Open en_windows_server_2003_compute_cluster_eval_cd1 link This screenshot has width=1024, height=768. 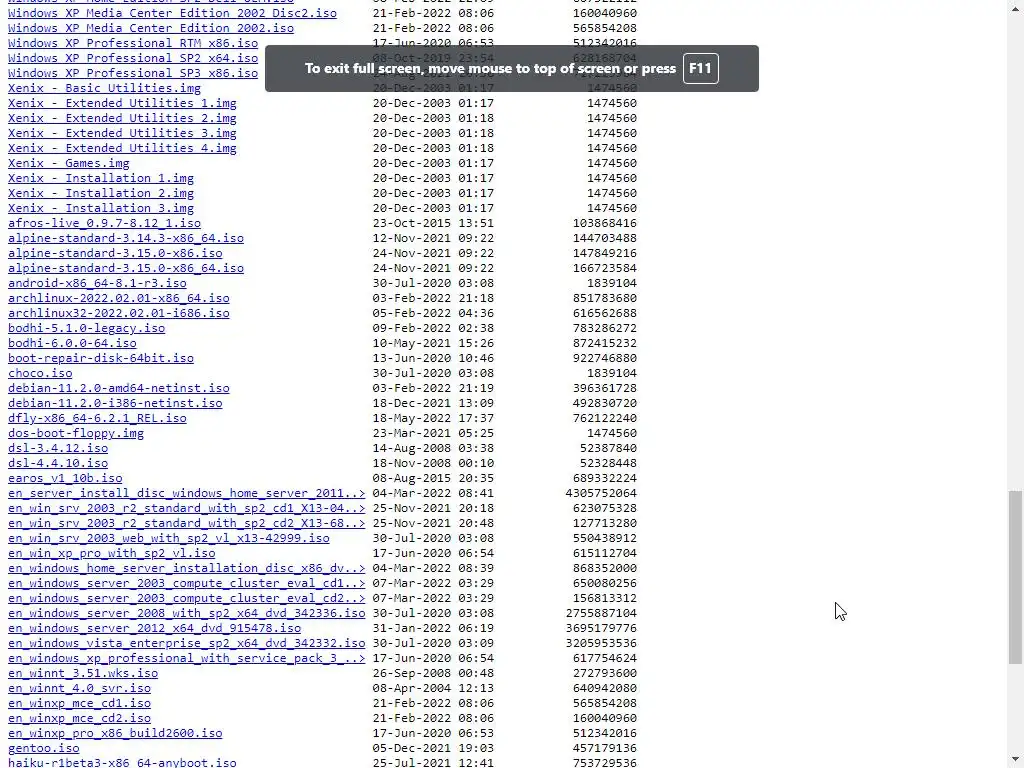(x=186, y=584)
